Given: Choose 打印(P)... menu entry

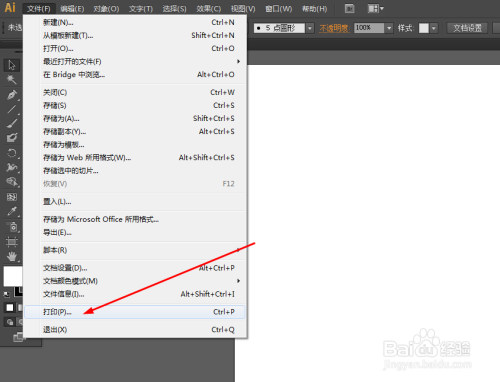Looking at the screenshot, I should point(135,312).
